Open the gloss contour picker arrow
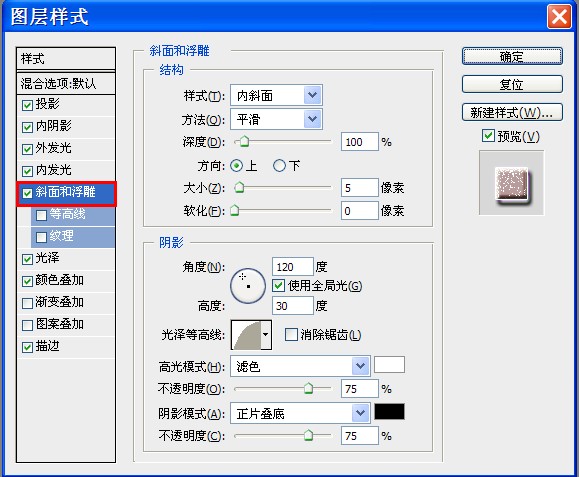579x477 pixels. tap(266, 335)
